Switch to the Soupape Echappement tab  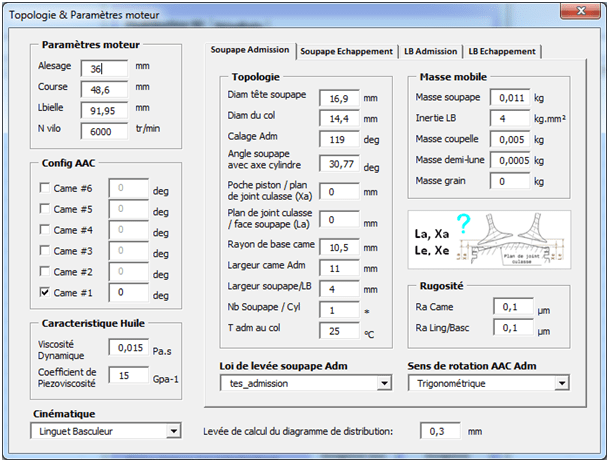coord(346,51)
